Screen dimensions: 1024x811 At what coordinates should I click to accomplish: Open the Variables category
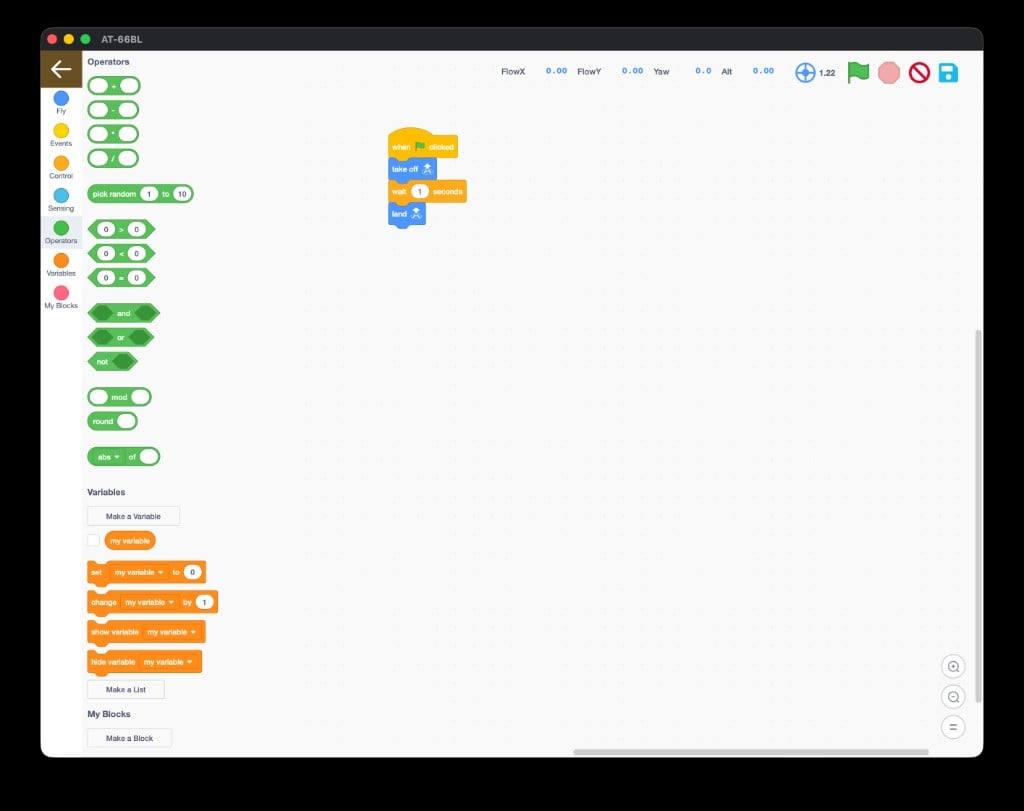click(61, 265)
